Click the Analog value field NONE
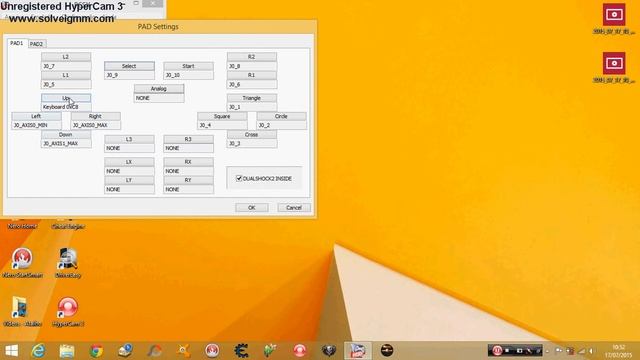Image resolution: width=640 pixels, height=360 pixels. pos(159,98)
